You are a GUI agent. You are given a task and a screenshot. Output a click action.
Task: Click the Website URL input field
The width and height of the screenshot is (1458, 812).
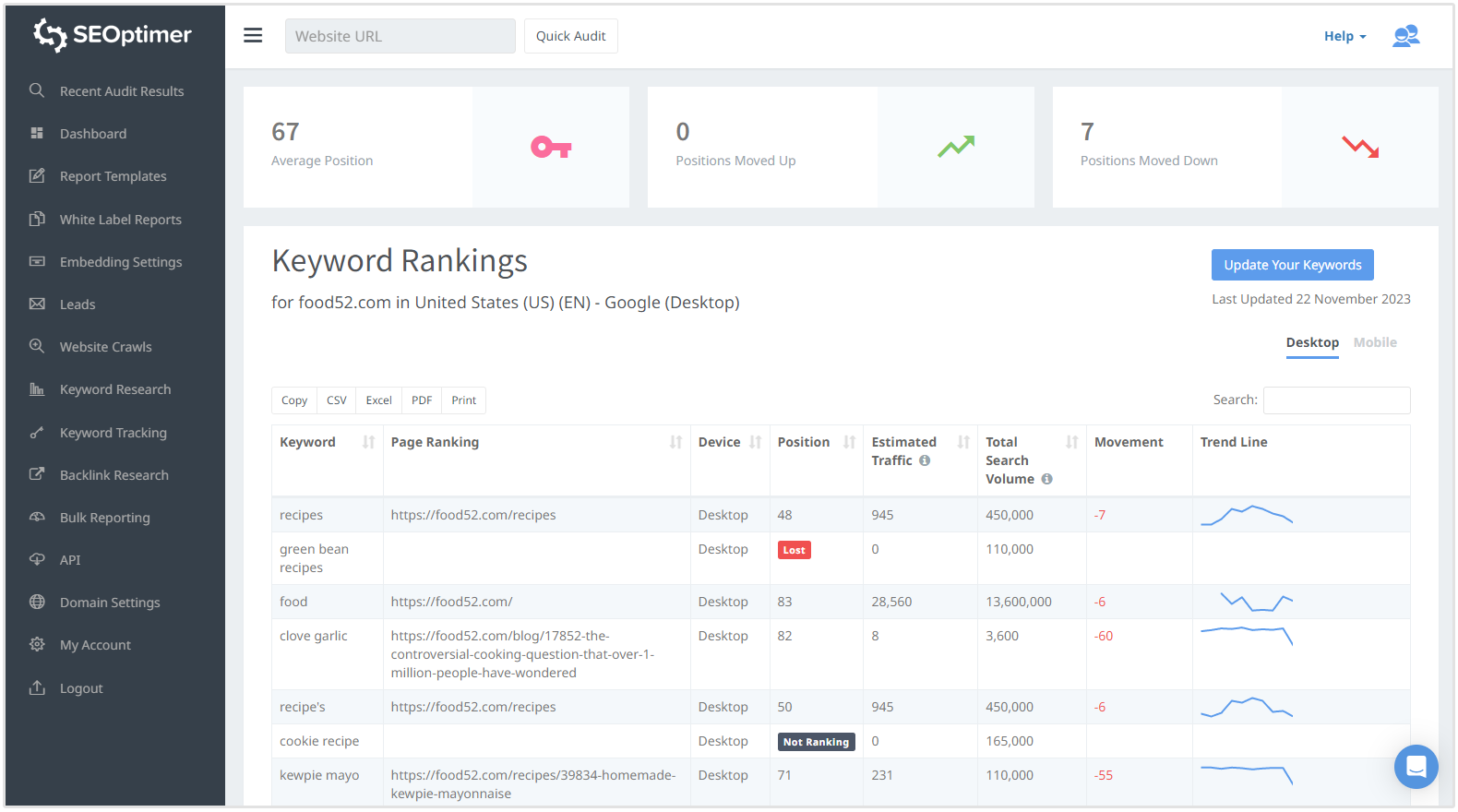point(400,36)
